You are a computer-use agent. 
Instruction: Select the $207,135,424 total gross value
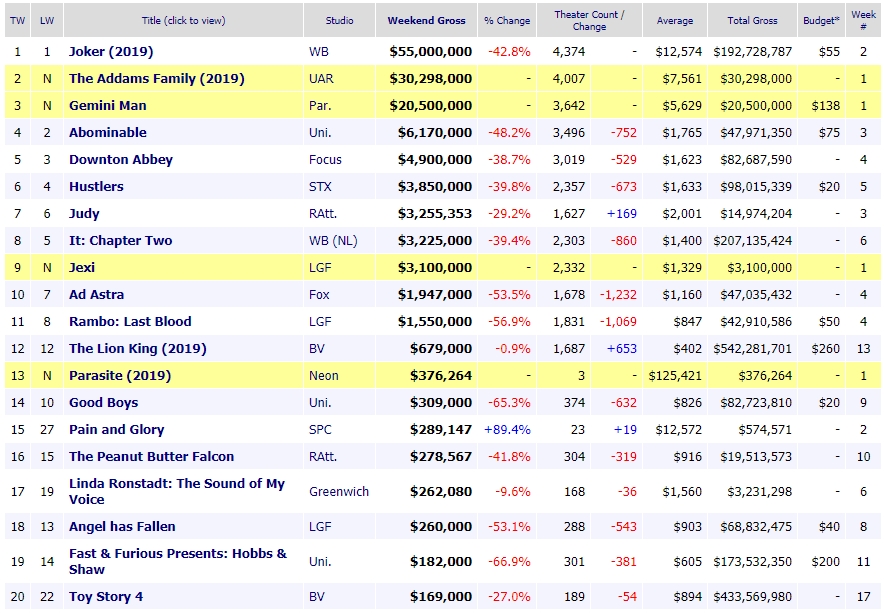coord(753,241)
